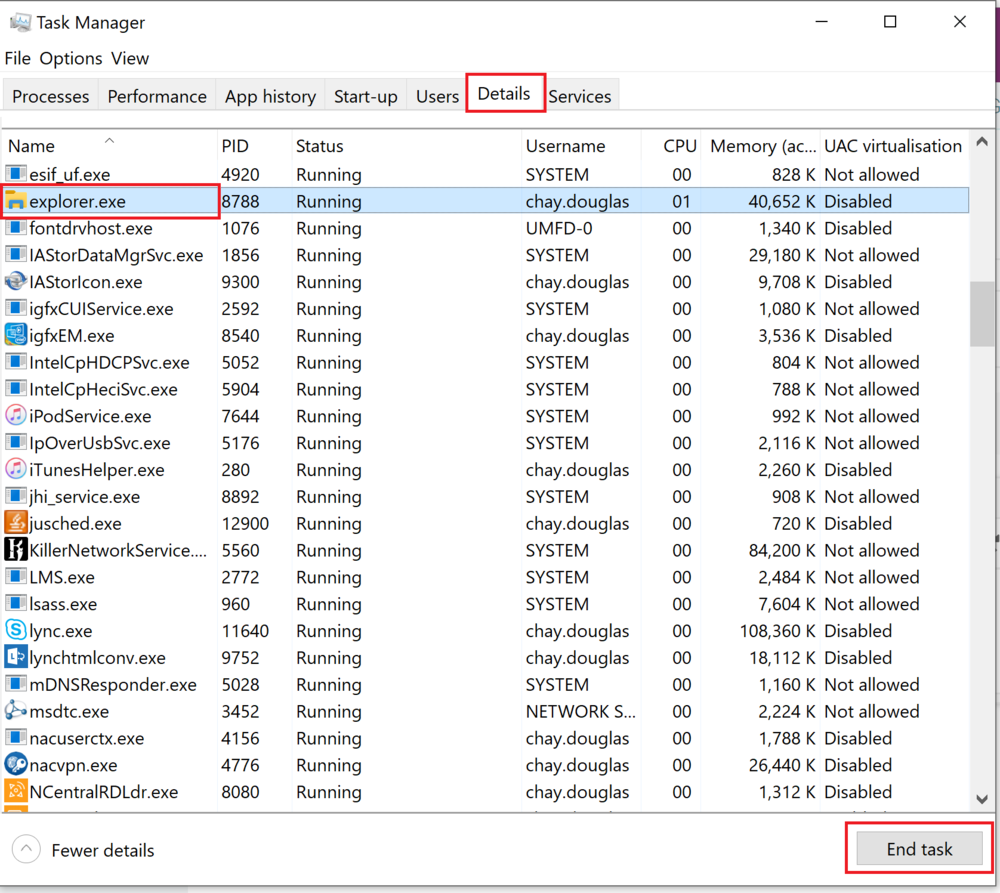This screenshot has width=1000, height=893.
Task: Click the nacvpn.exe icon
Action: [14, 765]
